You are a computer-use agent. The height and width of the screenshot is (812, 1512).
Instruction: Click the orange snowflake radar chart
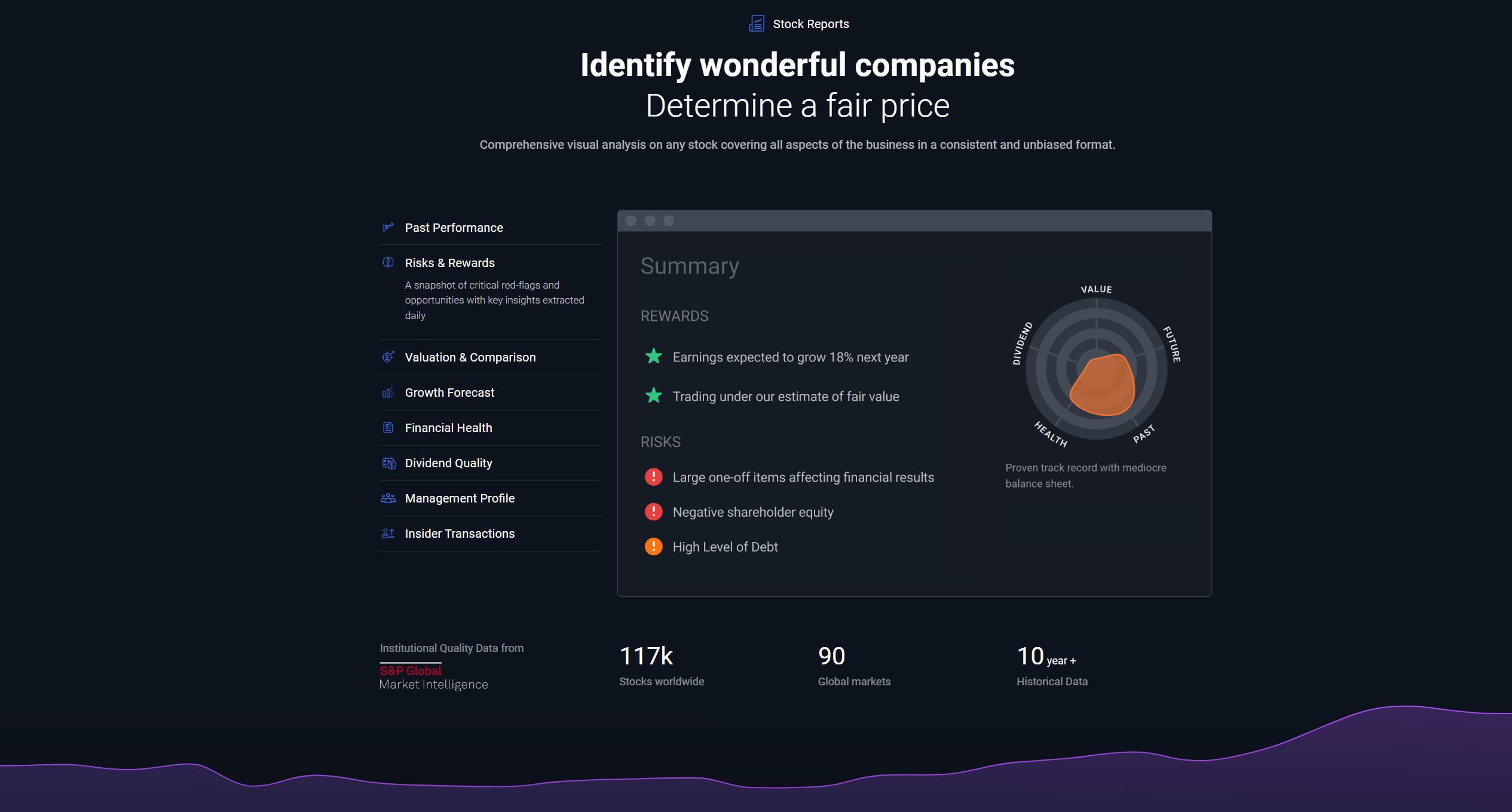coord(1101,385)
